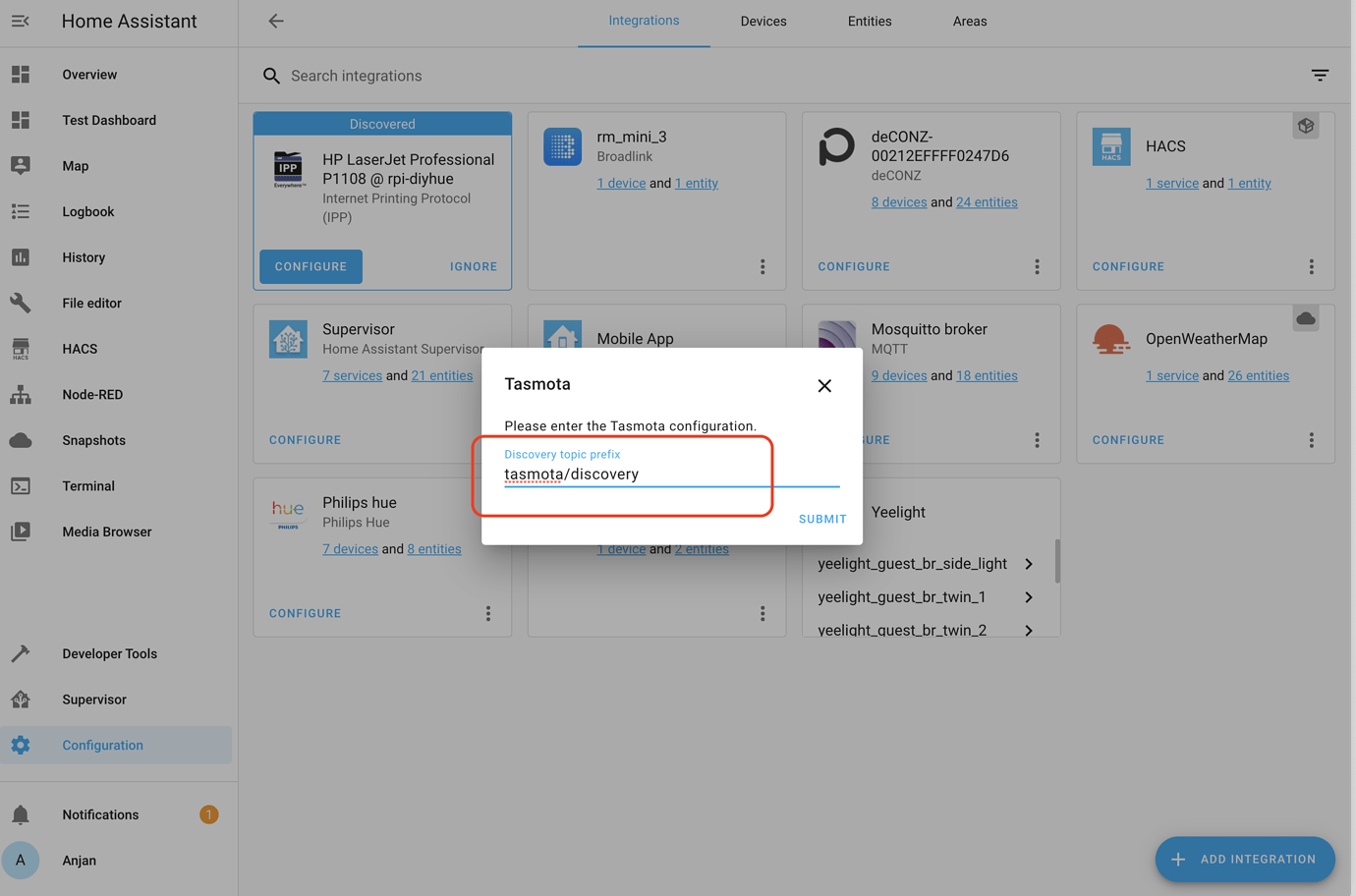Switch to the Integrations tab
Screen dimensions: 1356x896
click(x=644, y=21)
